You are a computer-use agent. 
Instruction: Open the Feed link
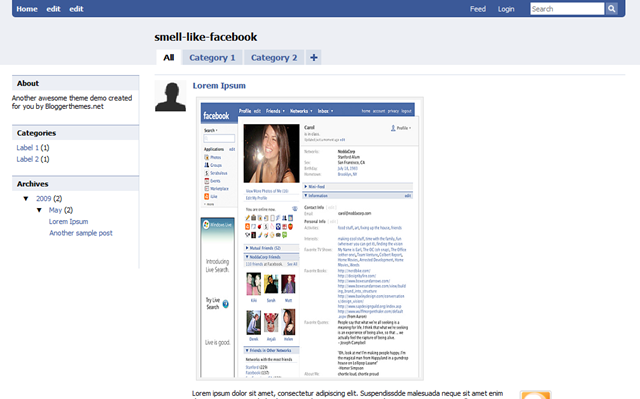tap(478, 9)
